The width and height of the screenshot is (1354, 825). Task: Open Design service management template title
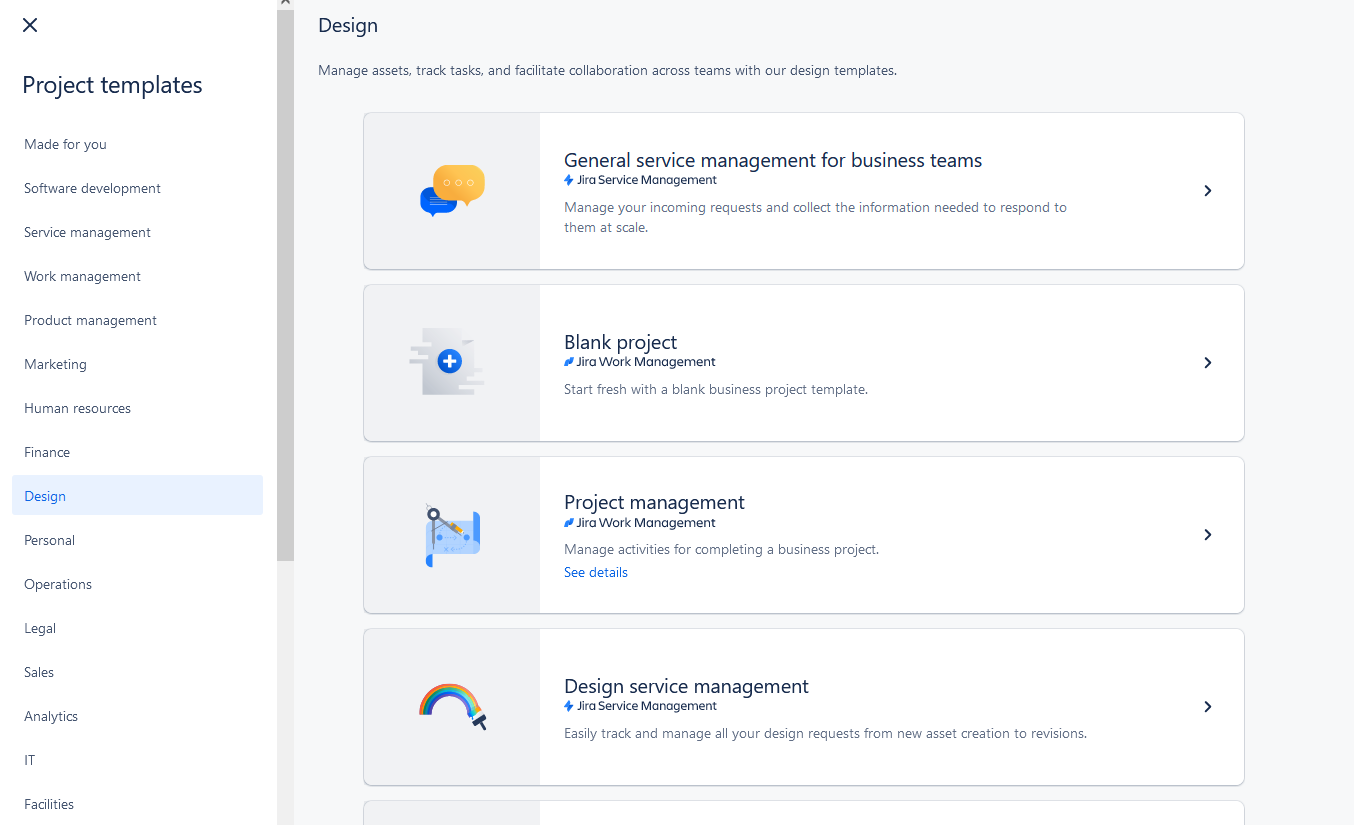pos(686,686)
